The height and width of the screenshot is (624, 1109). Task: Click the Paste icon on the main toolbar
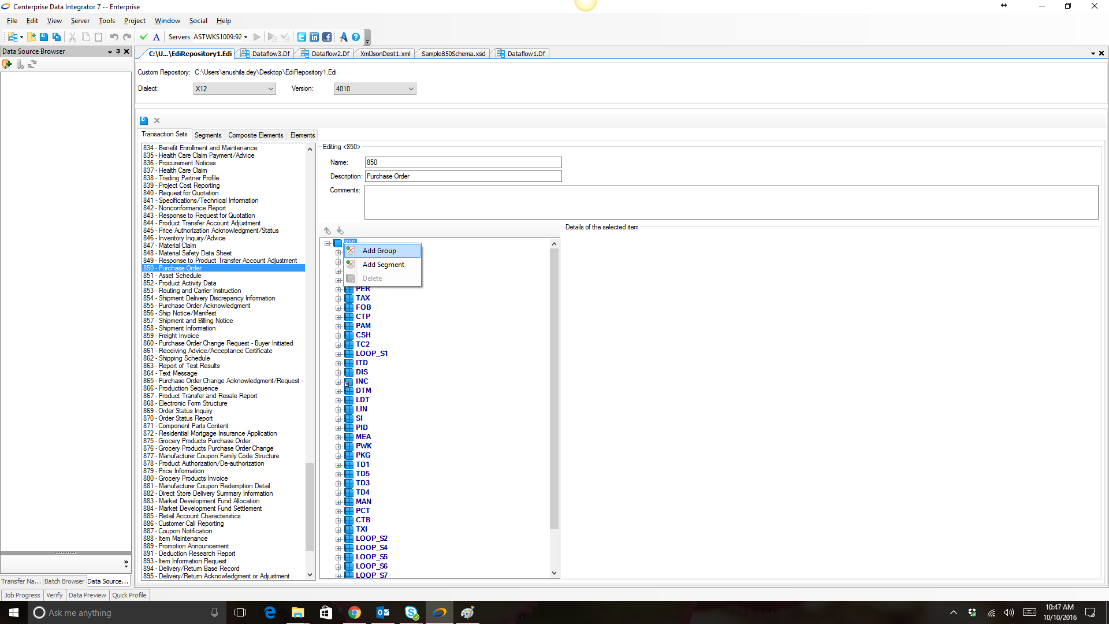tap(98, 35)
